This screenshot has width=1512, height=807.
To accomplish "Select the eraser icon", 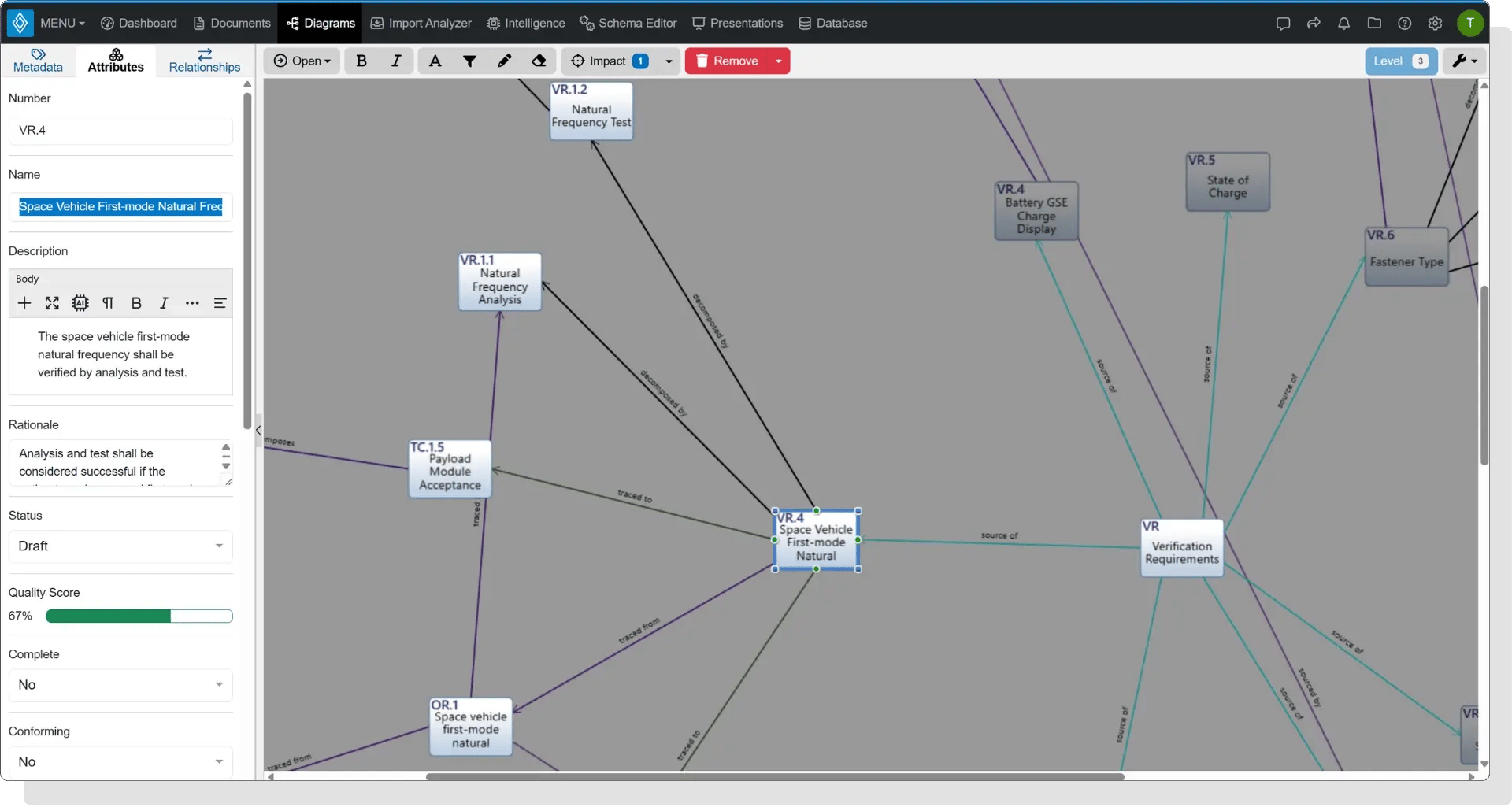I will pyautogui.click(x=539, y=61).
